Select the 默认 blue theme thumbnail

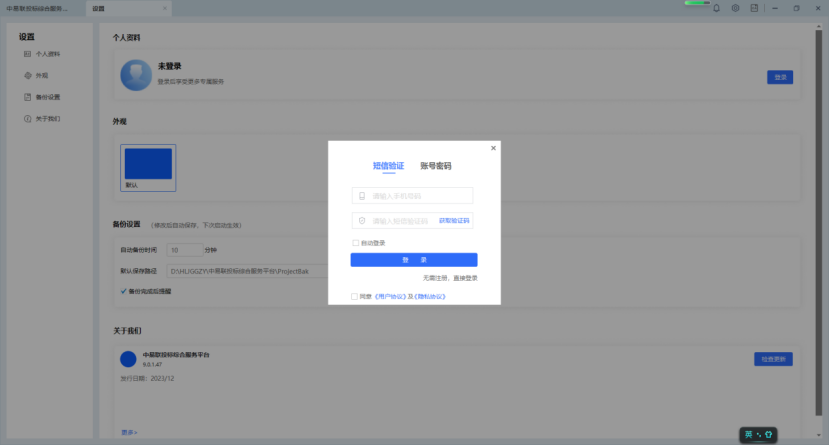[x=148, y=167]
